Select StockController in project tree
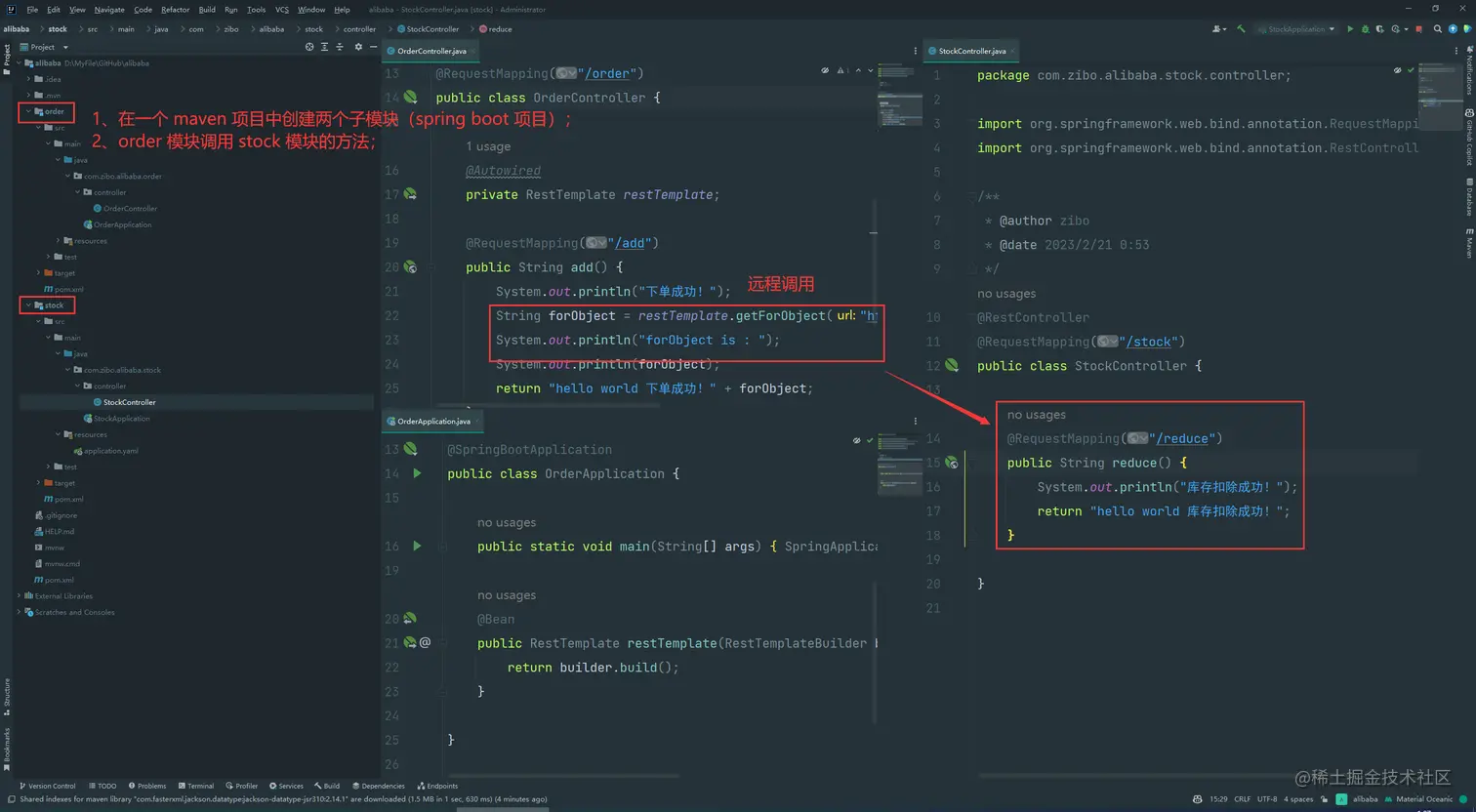The height and width of the screenshot is (812, 1476). coord(129,402)
